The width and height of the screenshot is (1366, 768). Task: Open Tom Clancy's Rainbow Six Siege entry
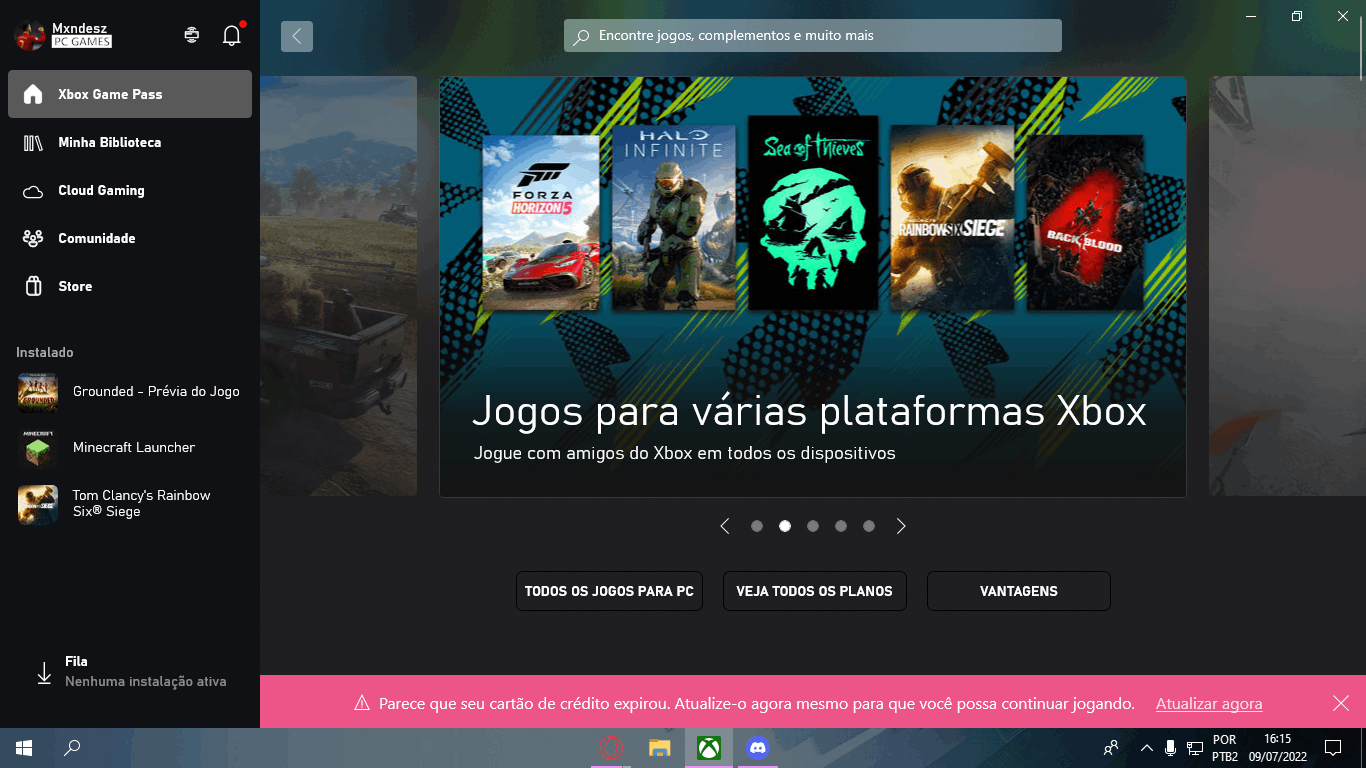[x=130, y=504]
